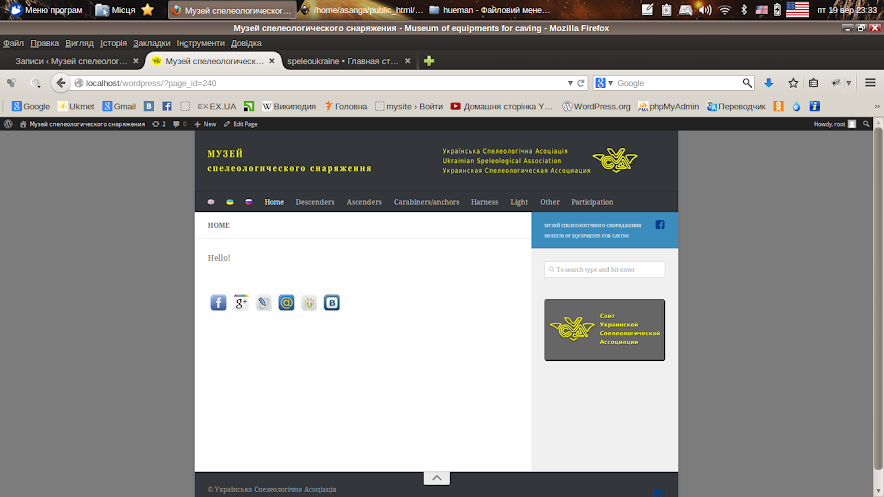Open the admin bar search magnifier
Viewport: 884px width, 497px height.
(867, 124)
